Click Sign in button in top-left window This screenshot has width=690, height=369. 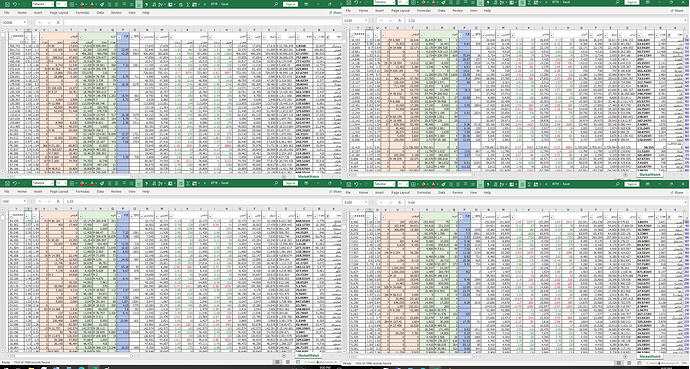(x=290, y=4)
